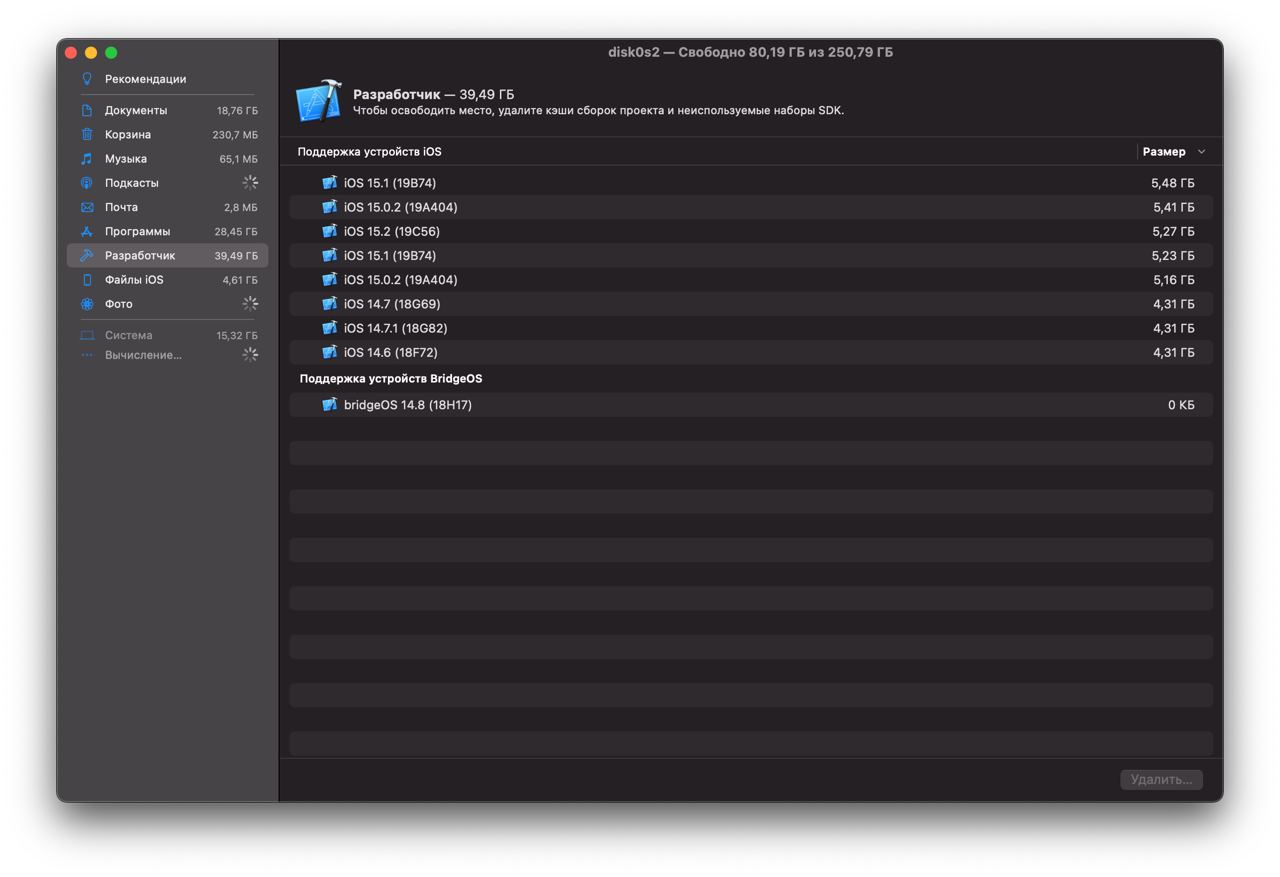The width and height of the screenshot is (1280, 877).
Task: Click the icon of iOS 14.7 (18G69)
Action: (329, 304)
